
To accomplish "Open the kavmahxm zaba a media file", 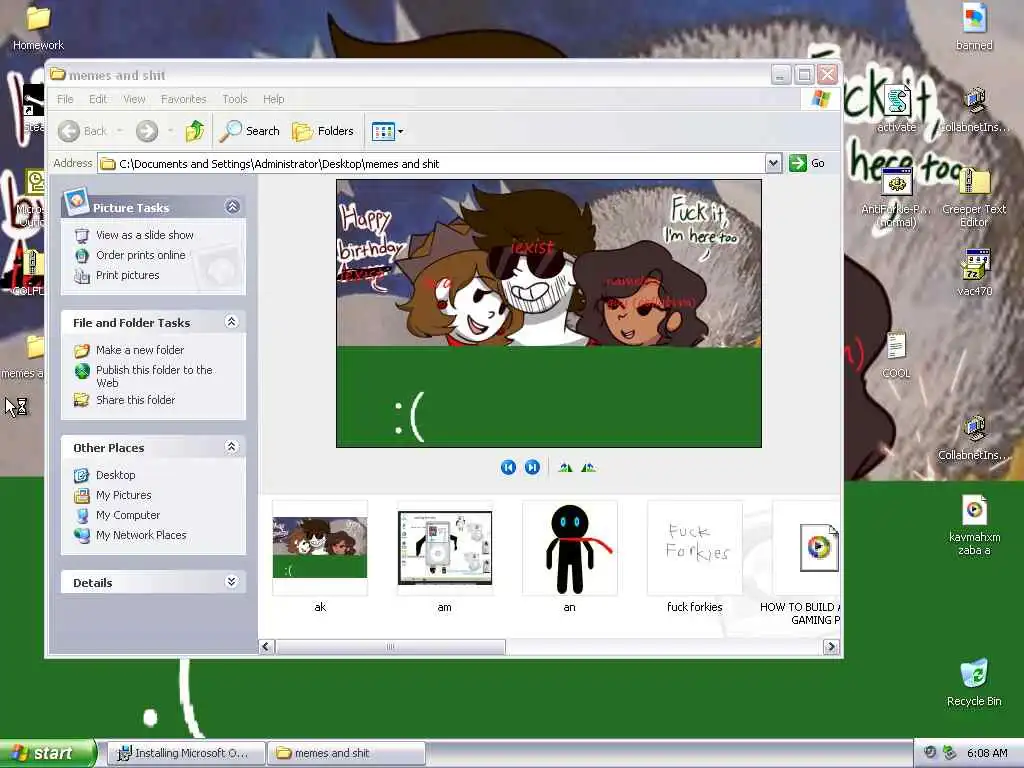I will 974,526.
